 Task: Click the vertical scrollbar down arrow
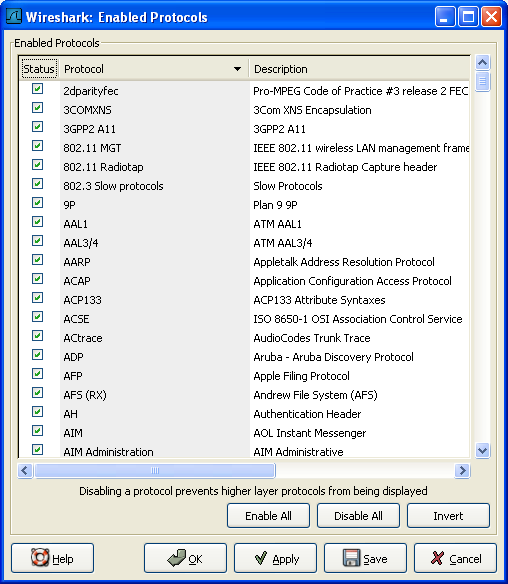click(x=483, y=451)
